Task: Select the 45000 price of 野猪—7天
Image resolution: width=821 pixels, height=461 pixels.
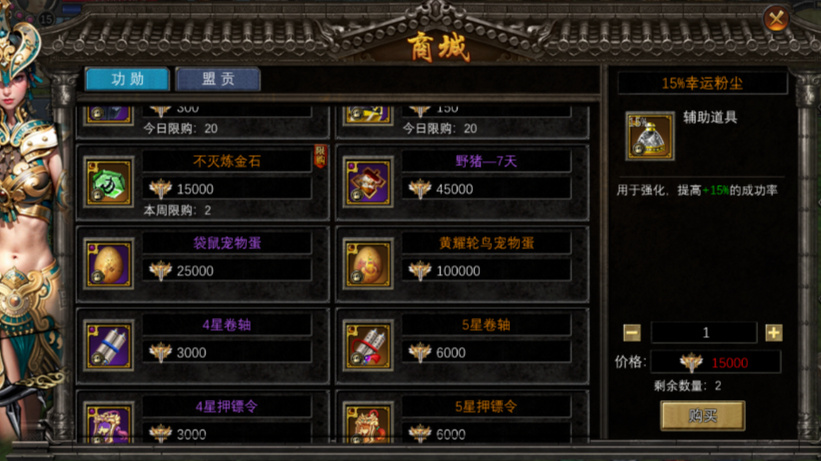Action: pos(454,189)
